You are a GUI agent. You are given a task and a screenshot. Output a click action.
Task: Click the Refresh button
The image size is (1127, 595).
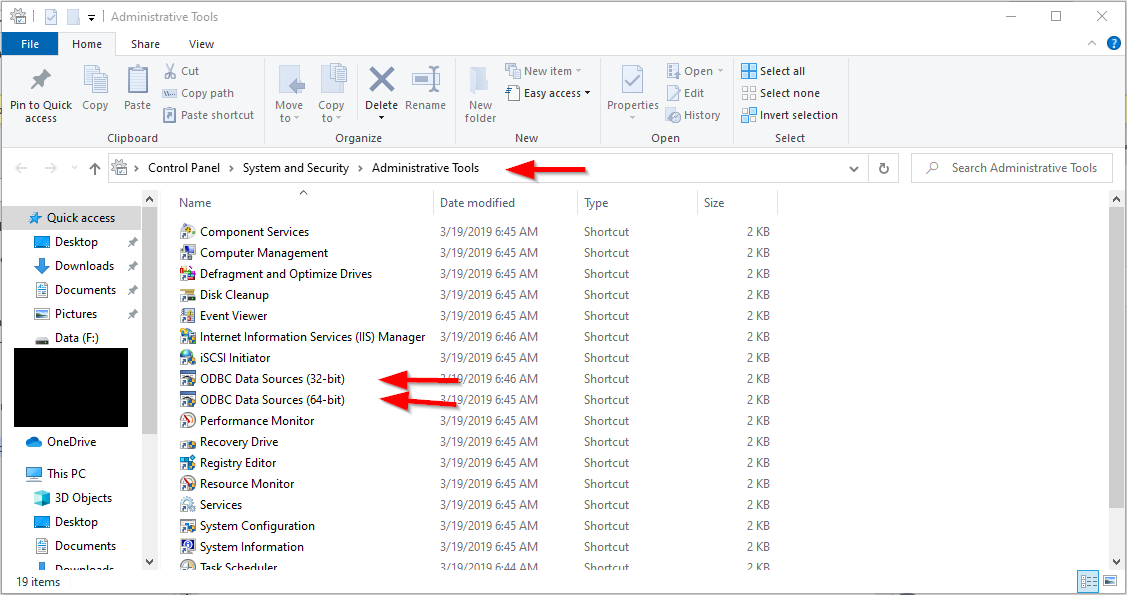(x=884, y=169)
